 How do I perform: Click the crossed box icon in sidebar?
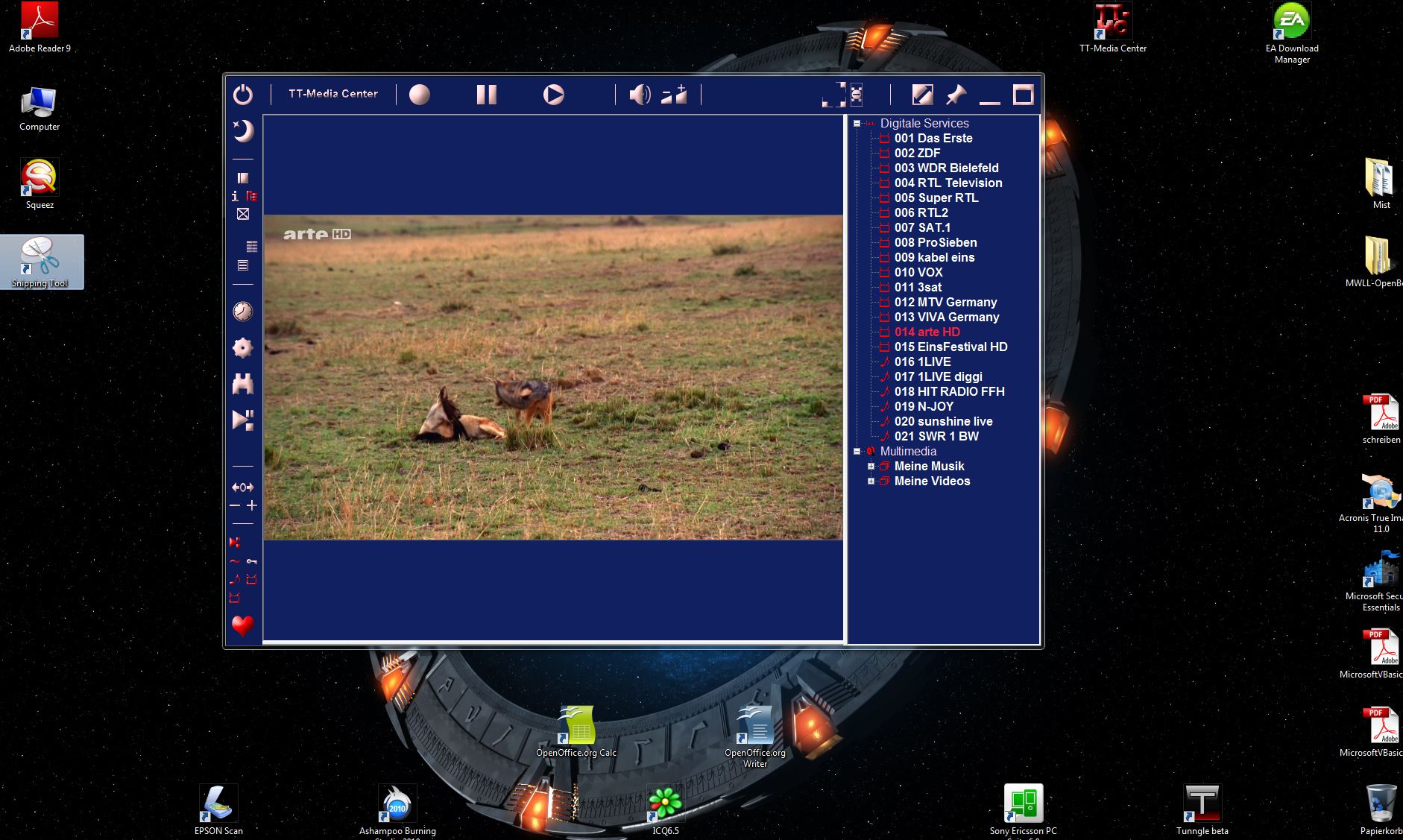(243, 214)
